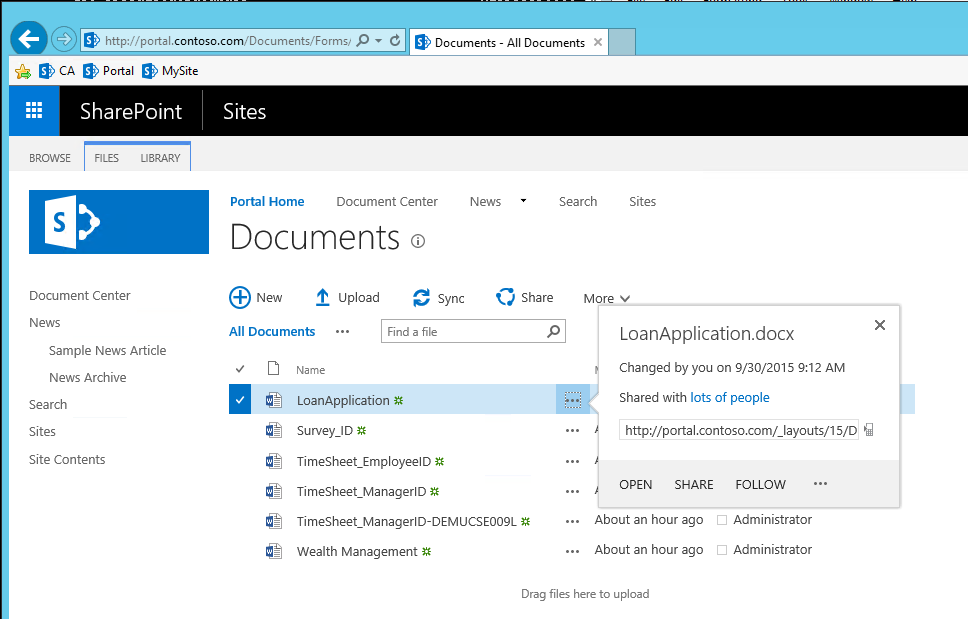Select the All Documents view

pos(272,332)
